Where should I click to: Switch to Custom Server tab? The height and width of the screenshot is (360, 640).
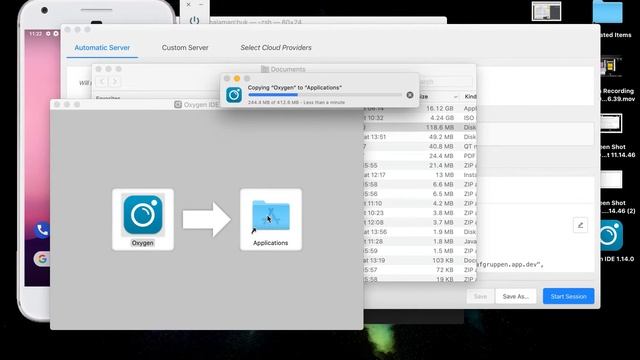coord(185,48)
